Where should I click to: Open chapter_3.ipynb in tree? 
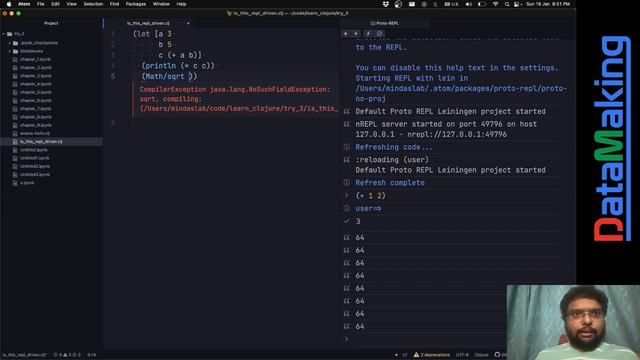pyautogui.click(x=36, y=76)
